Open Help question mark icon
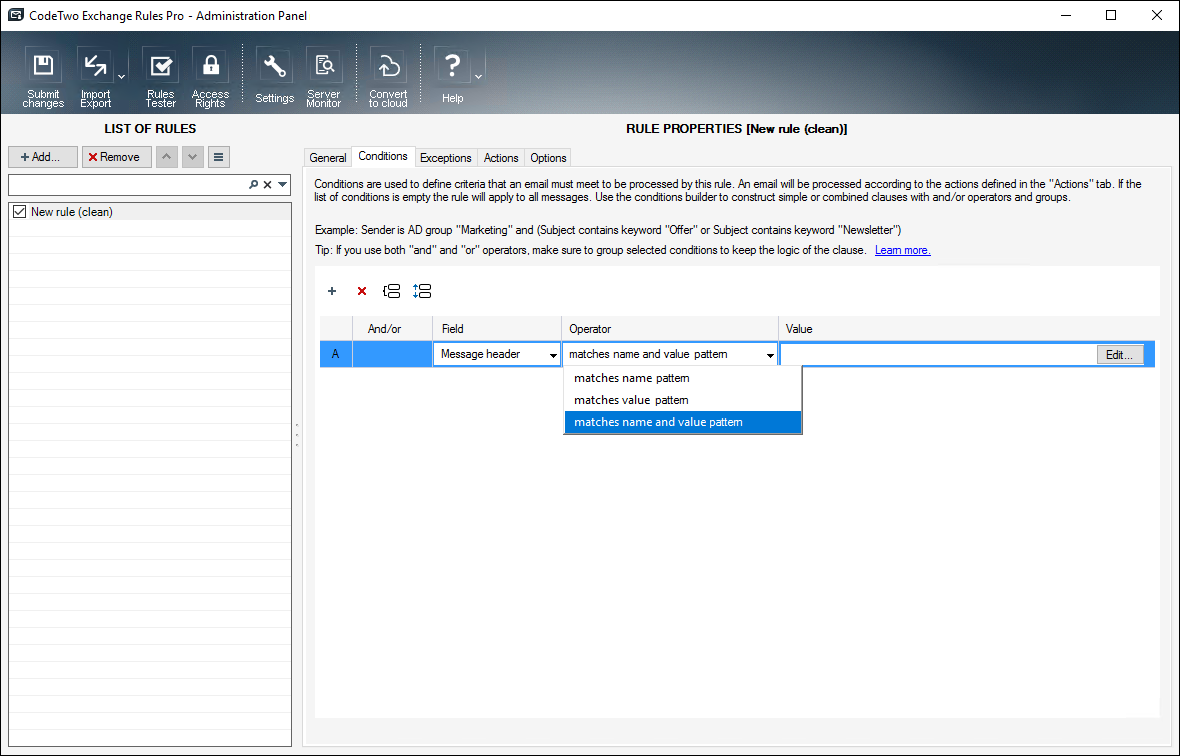The image size is (1180, 756). pos(452,77)
